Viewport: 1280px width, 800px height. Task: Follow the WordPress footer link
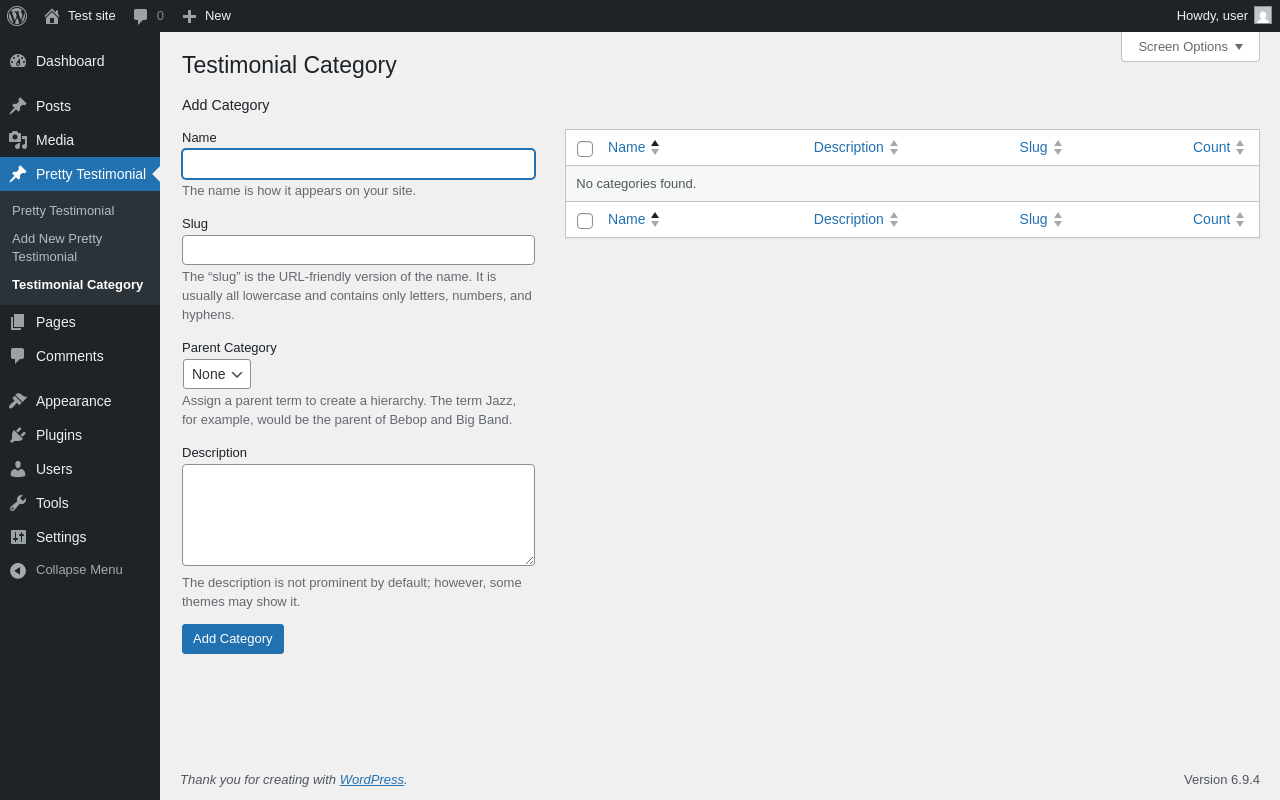[371, 779]
